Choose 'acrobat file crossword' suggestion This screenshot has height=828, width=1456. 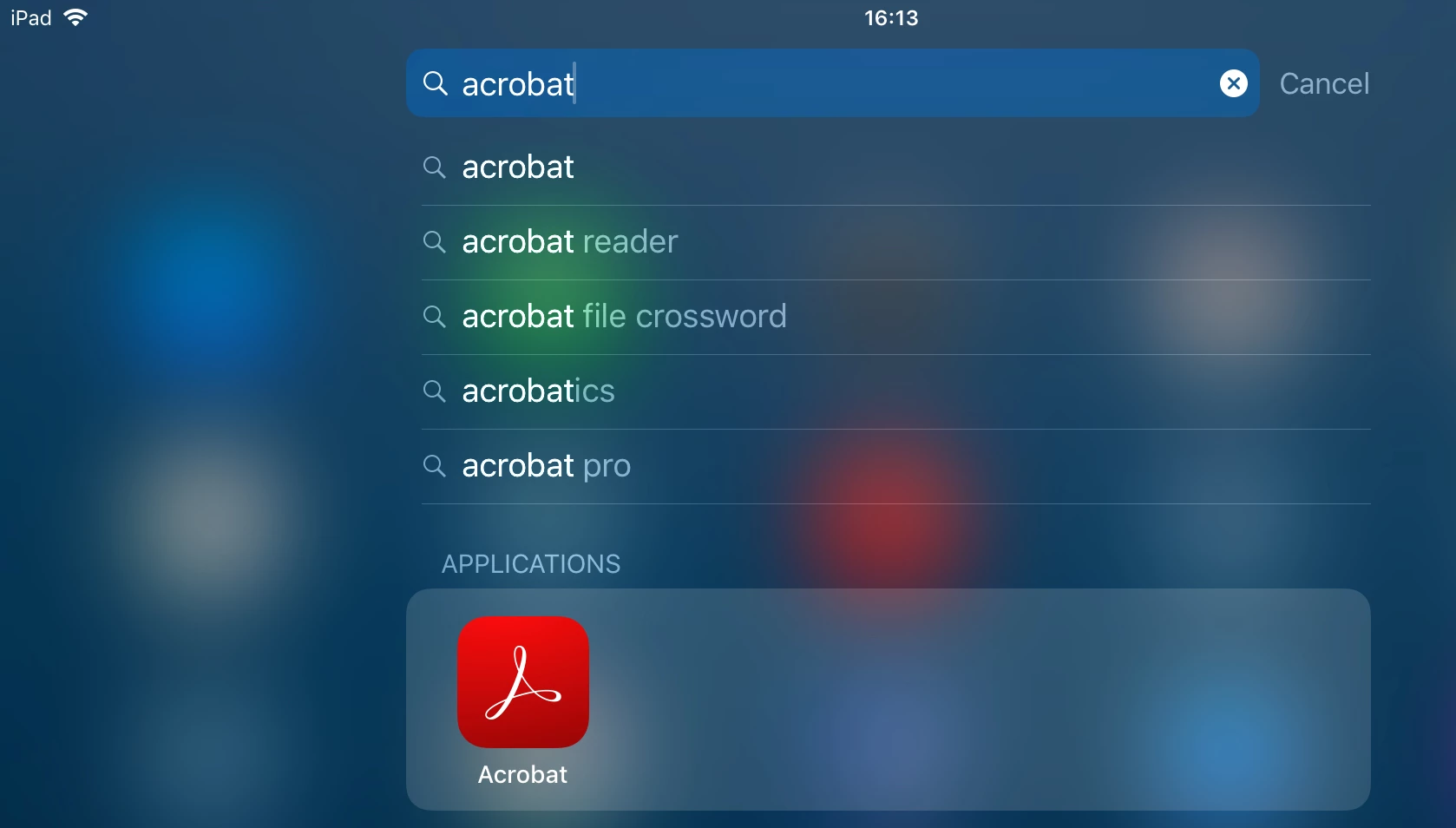(x=895, y=317)
